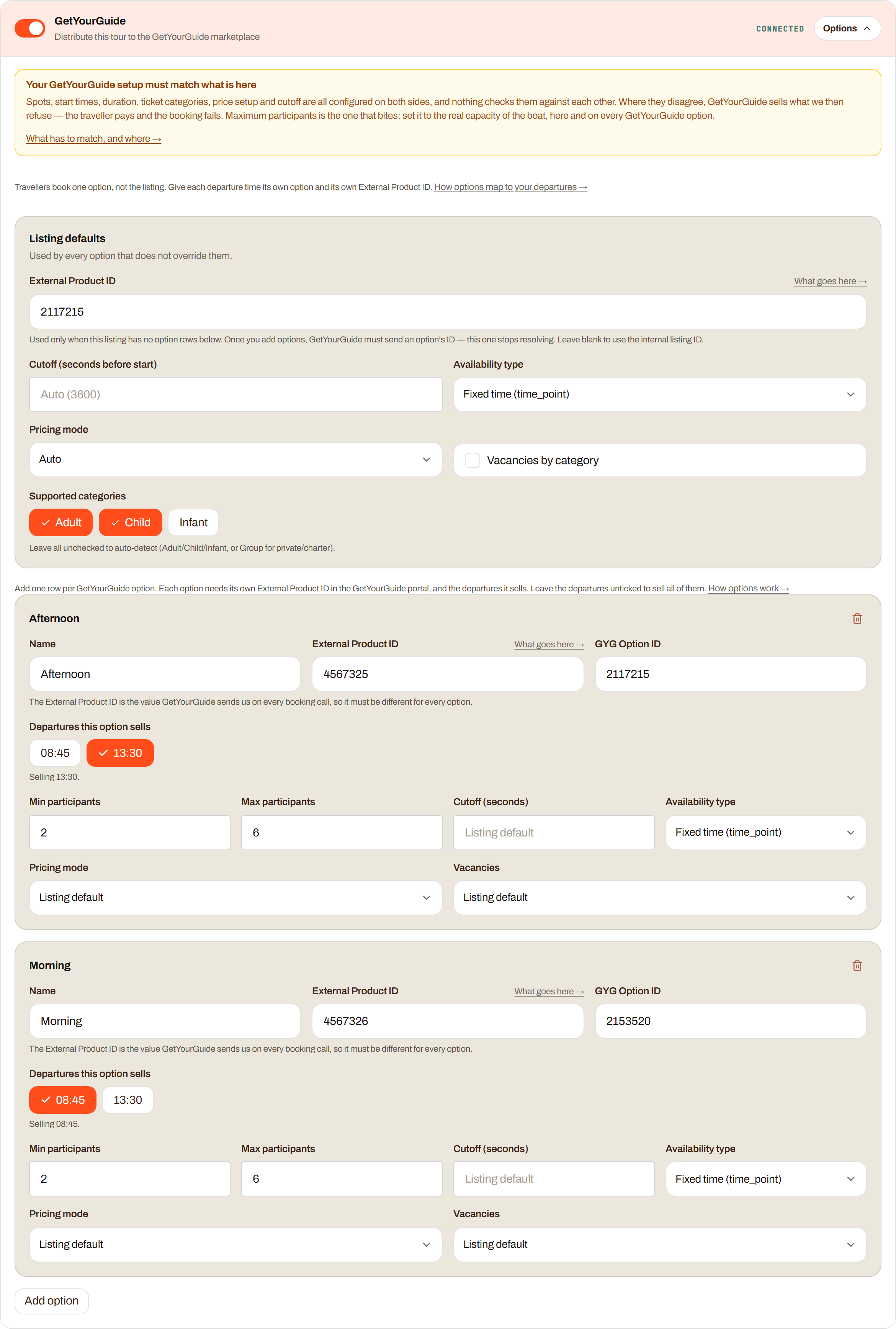
Task: Click the Add option button
Action: coord(51,1300)
